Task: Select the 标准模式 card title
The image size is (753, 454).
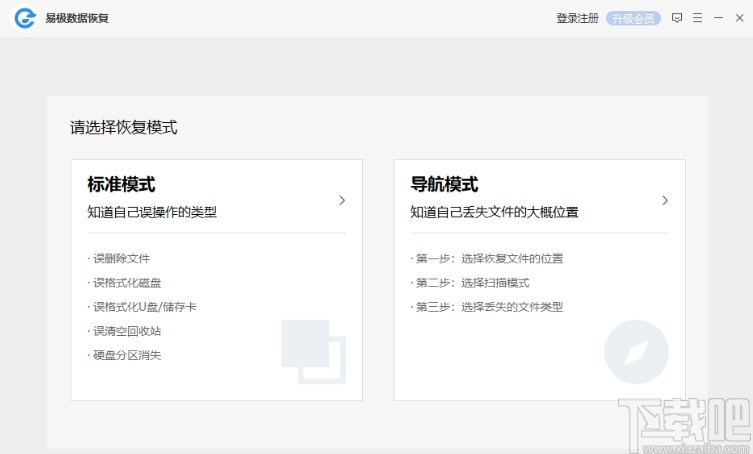Action: pyautogui.click(x=121, y=184)
